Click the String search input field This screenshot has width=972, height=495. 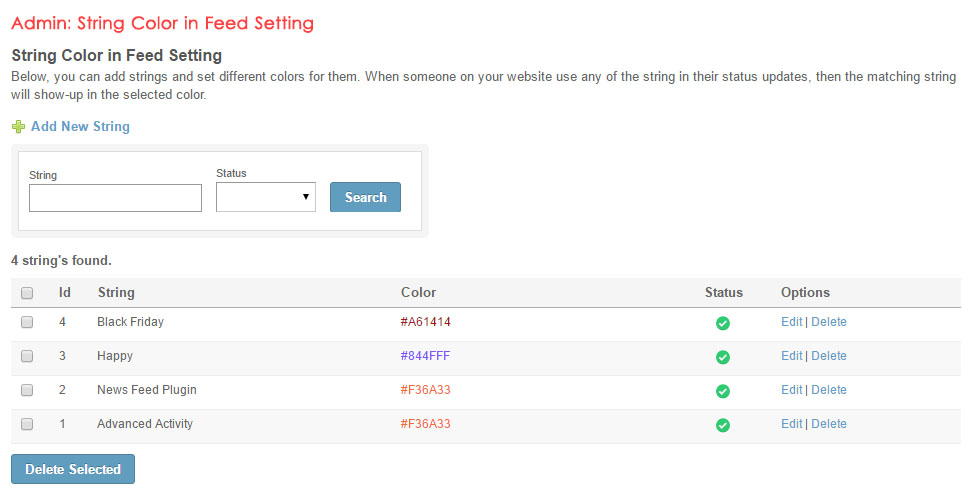coord(115,198)
